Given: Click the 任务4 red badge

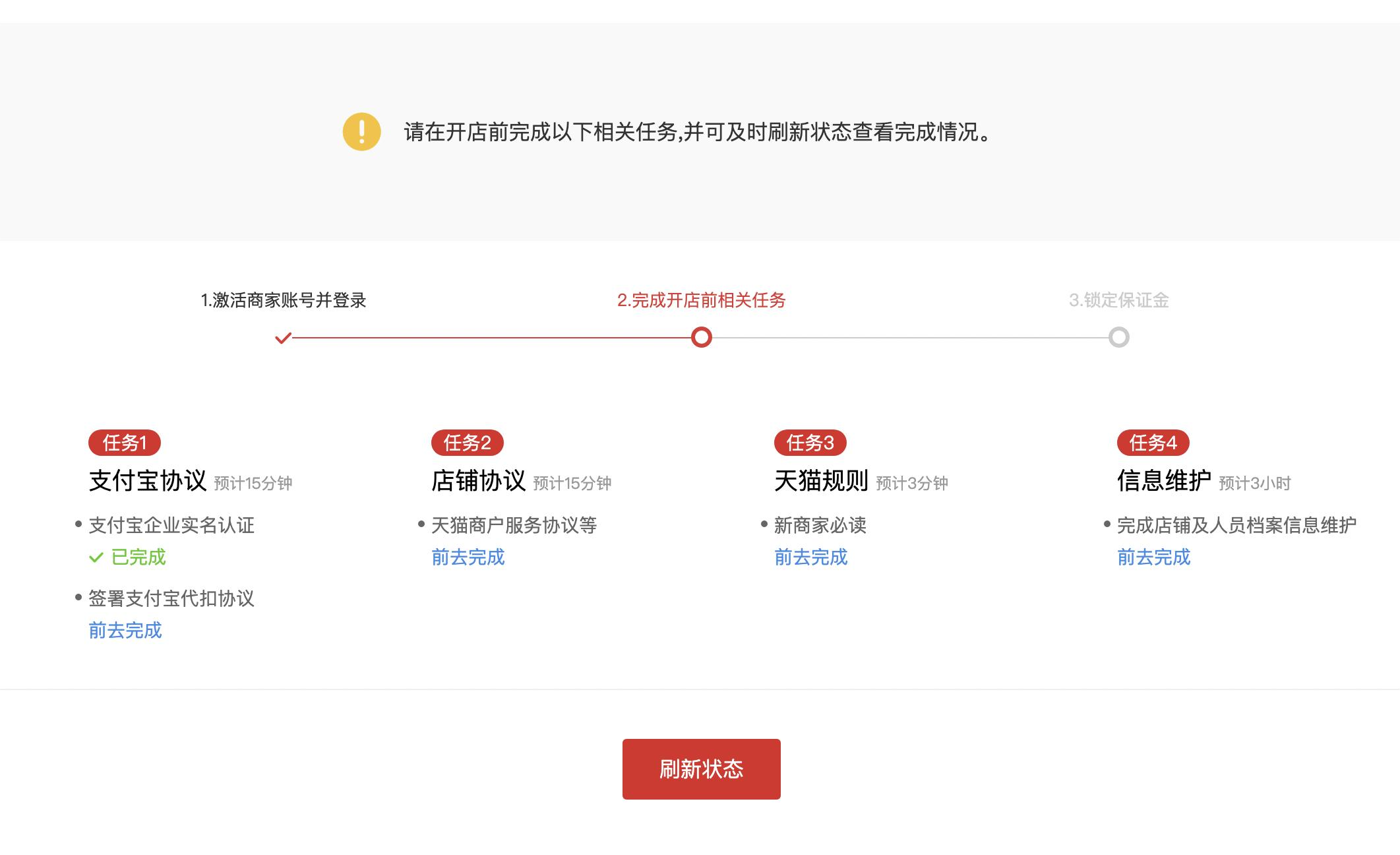Looking at the screenshot, I should tap(1153, 443).
